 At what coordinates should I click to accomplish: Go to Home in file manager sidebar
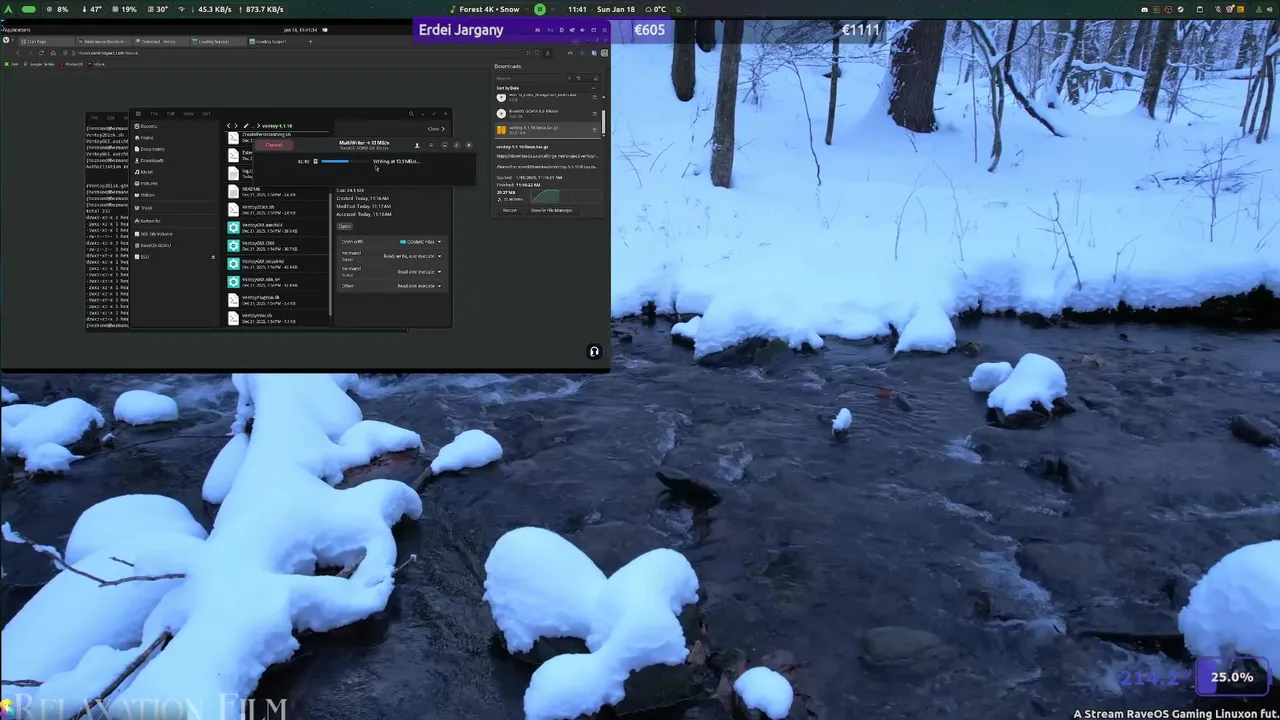[175, 138]
